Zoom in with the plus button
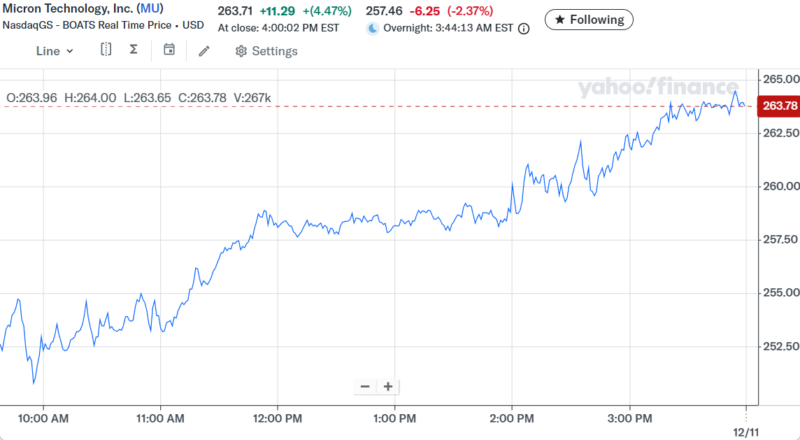This screenshot has width=800, height=440. pos(388,386)
